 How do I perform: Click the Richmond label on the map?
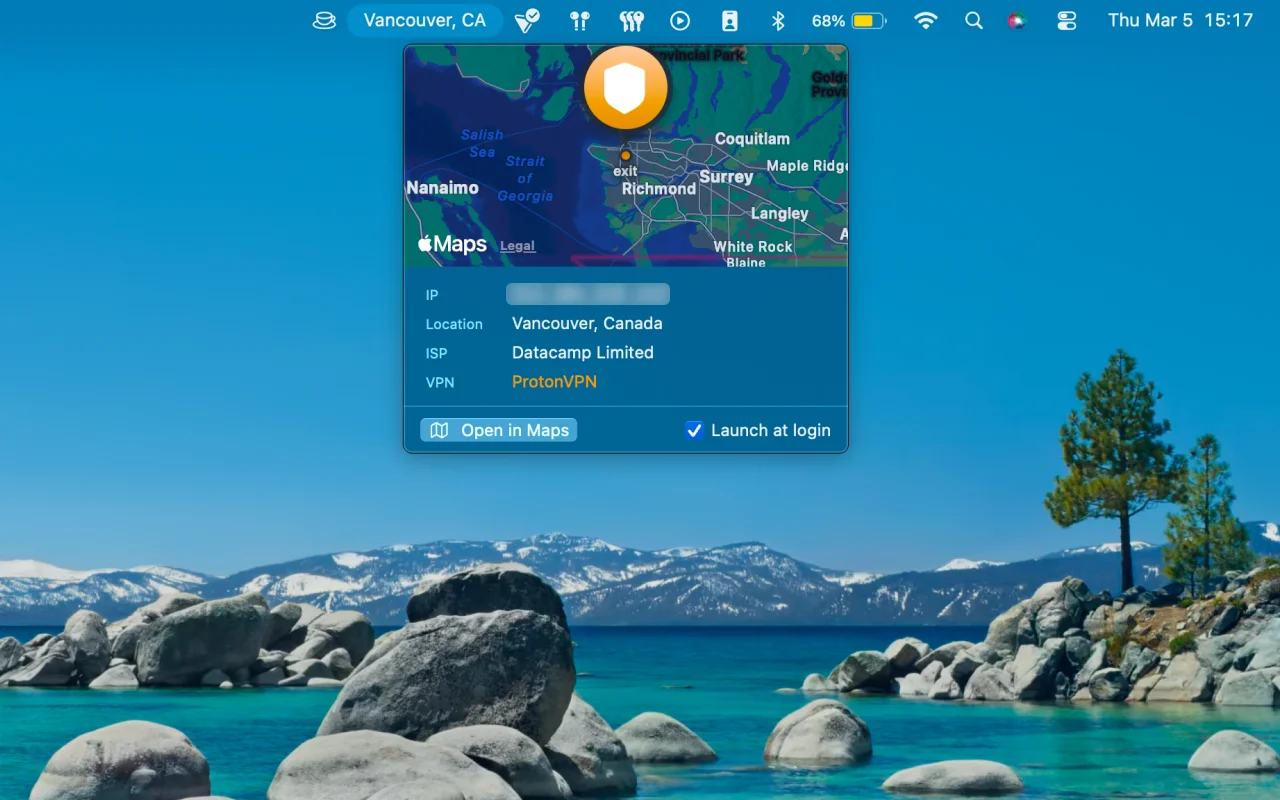(659, 189)
